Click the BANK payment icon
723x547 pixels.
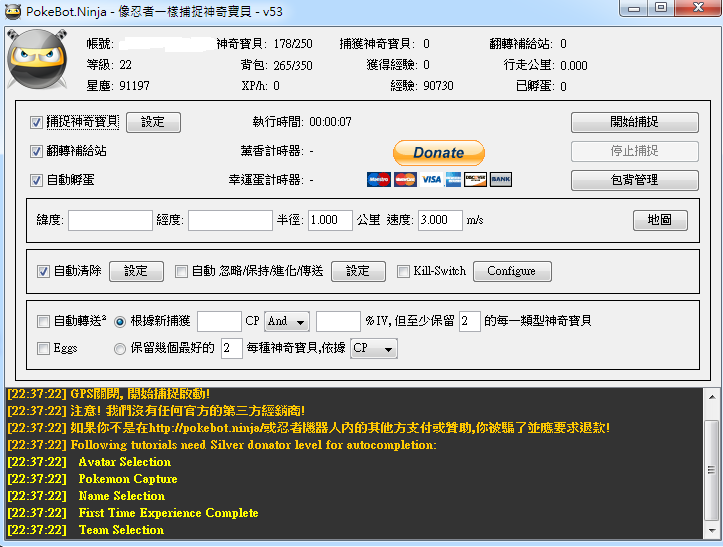coord(501,179)
